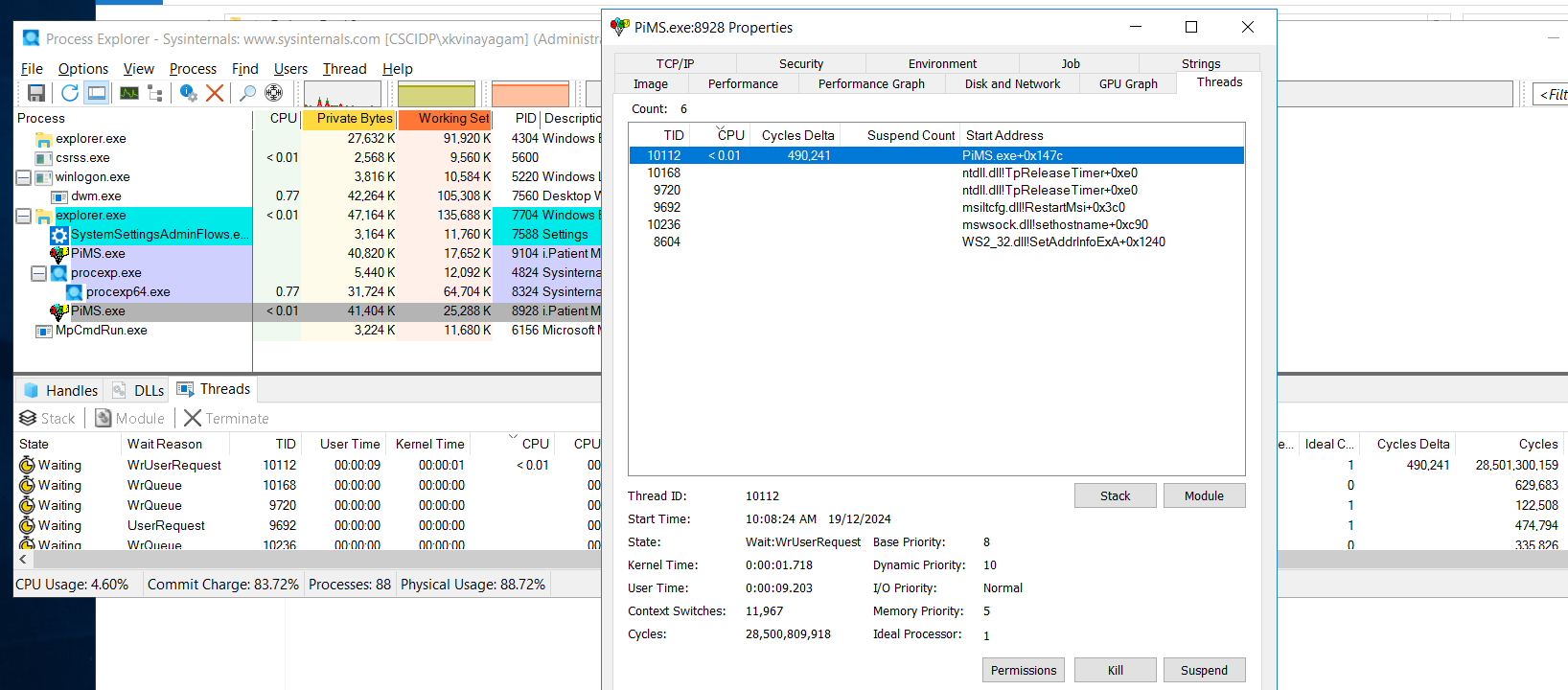This screenshot has height=690, width=1568.
Task: Click the CPU usage history mini graph
Action: 342,94
